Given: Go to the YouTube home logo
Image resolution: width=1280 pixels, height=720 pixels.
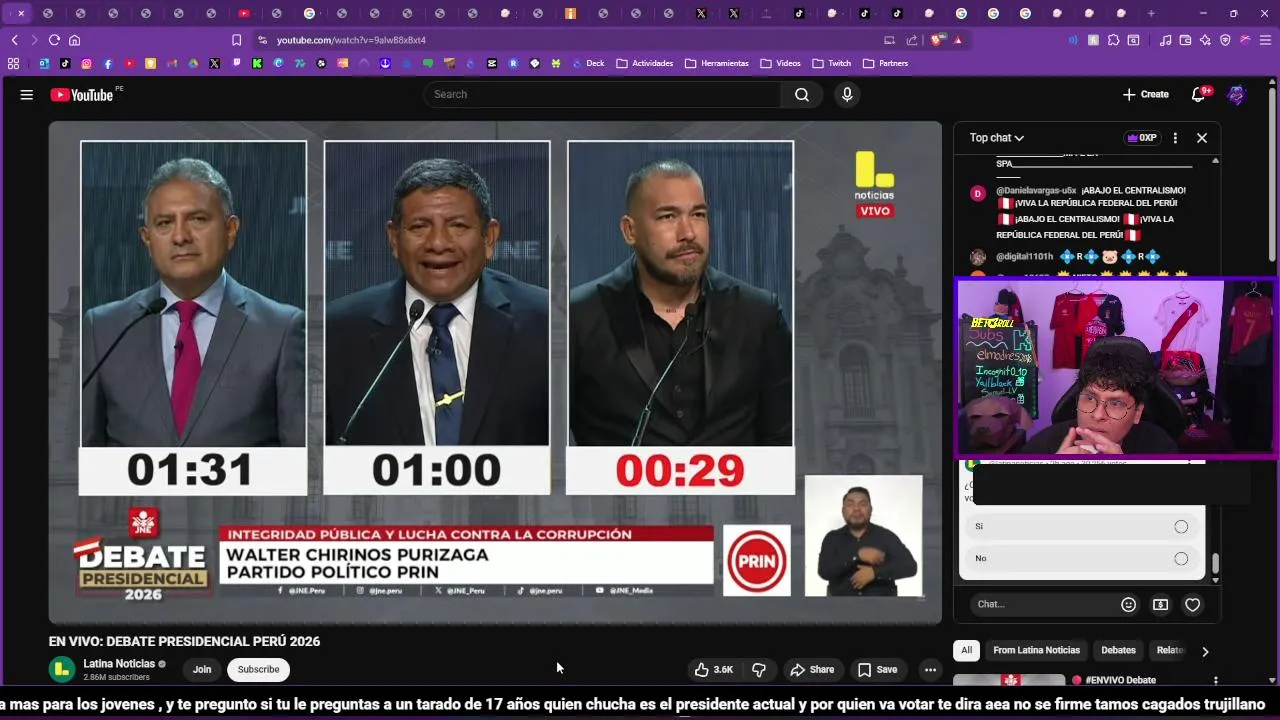Looking at the screenshot, I should [82, 95].
